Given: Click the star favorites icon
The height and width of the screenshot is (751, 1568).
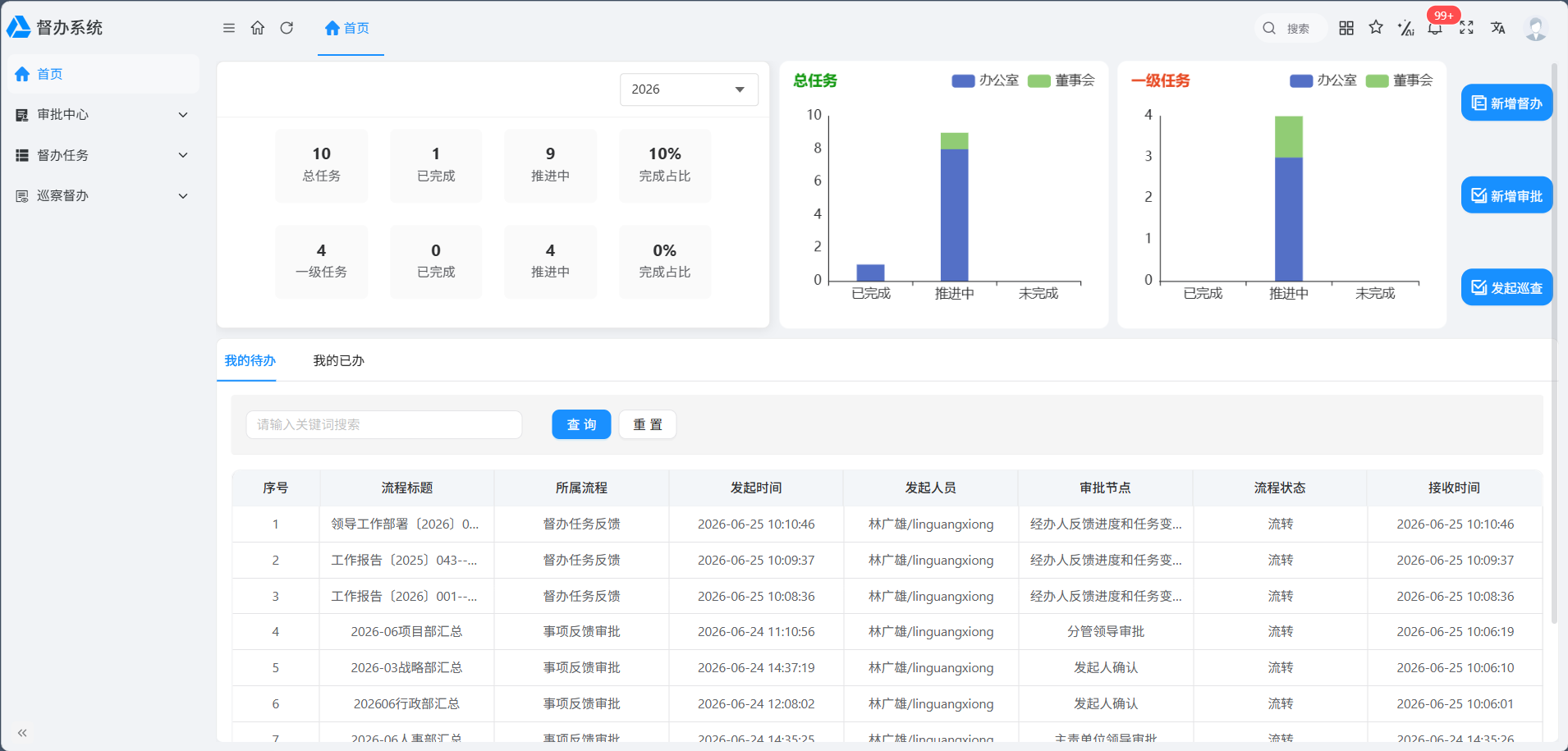Looking at the screenshot, I should pos(1376,27).
